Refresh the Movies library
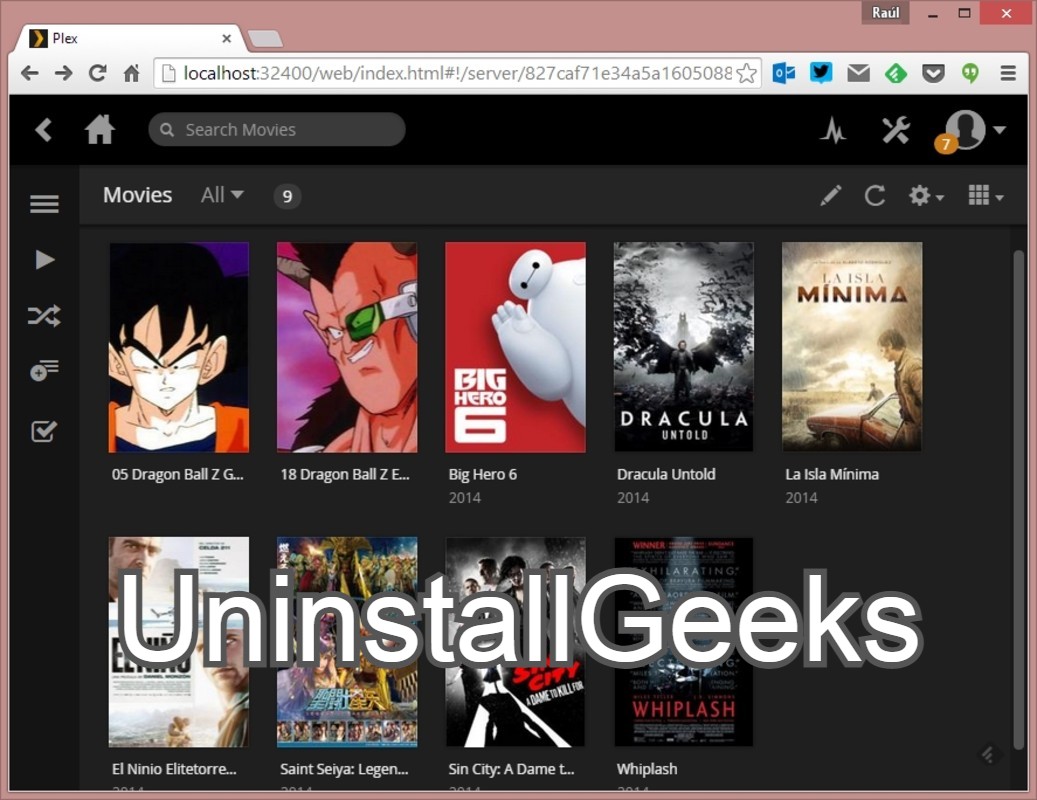 [x=874, y=196]
